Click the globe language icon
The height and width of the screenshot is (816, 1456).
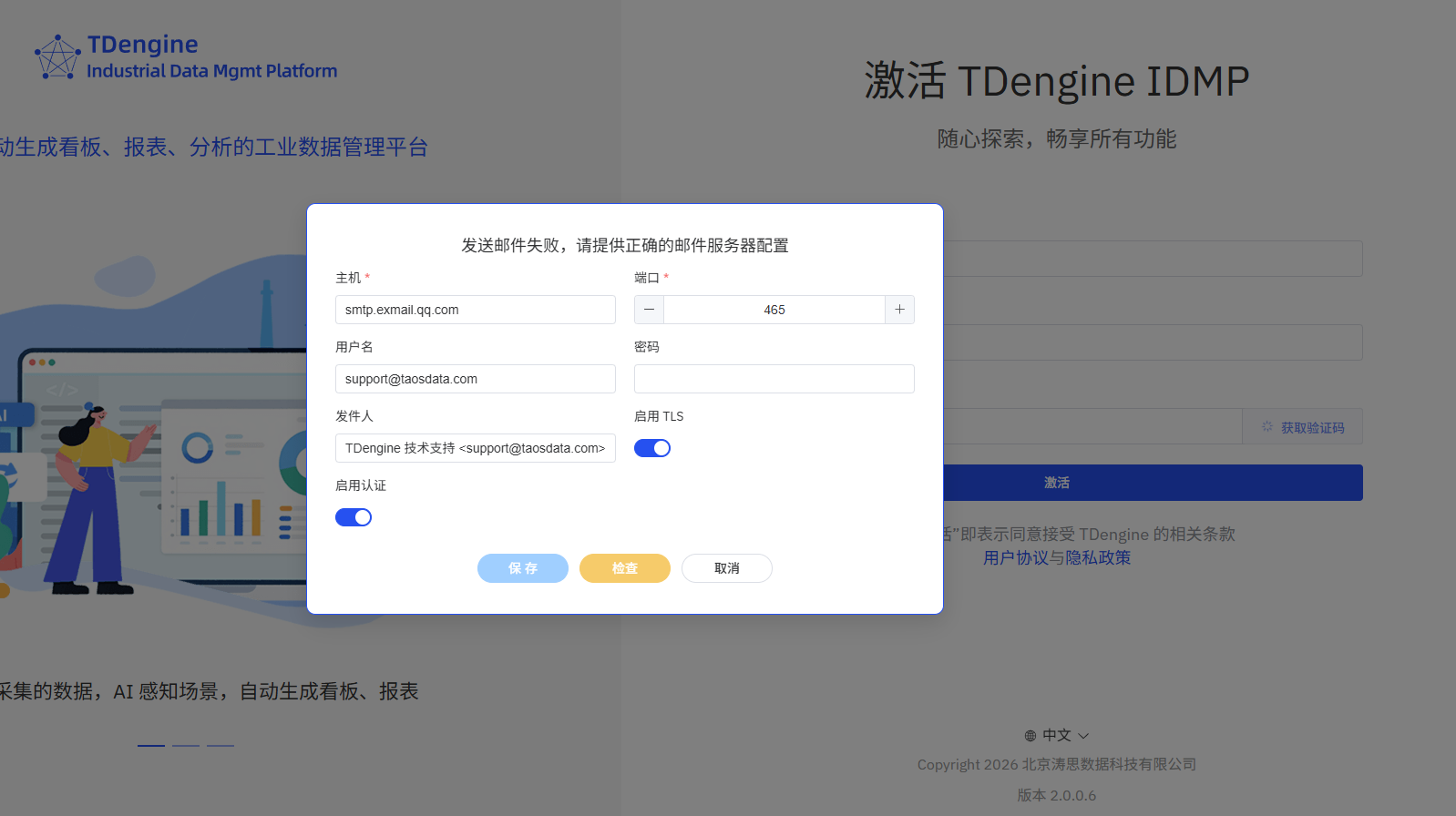(x=1030, y=736)
